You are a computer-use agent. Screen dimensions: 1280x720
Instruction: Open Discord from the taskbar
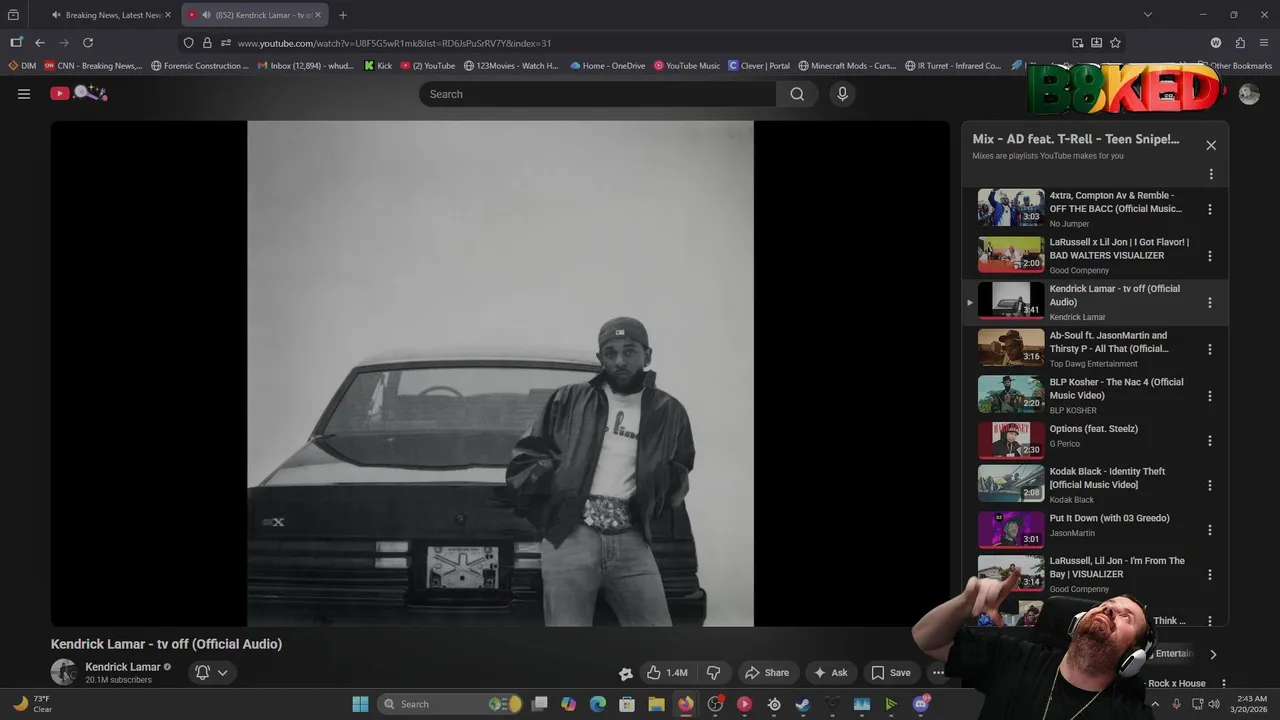point(921,704)
